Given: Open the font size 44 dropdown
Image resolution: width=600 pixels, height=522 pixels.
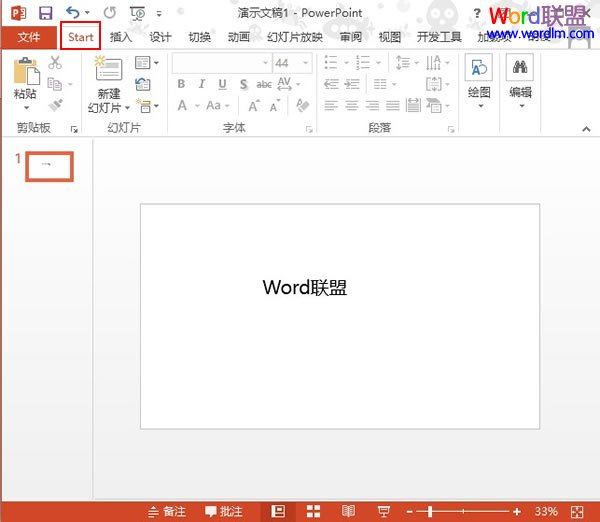Looking at the screenshot, I should [306, 63].
